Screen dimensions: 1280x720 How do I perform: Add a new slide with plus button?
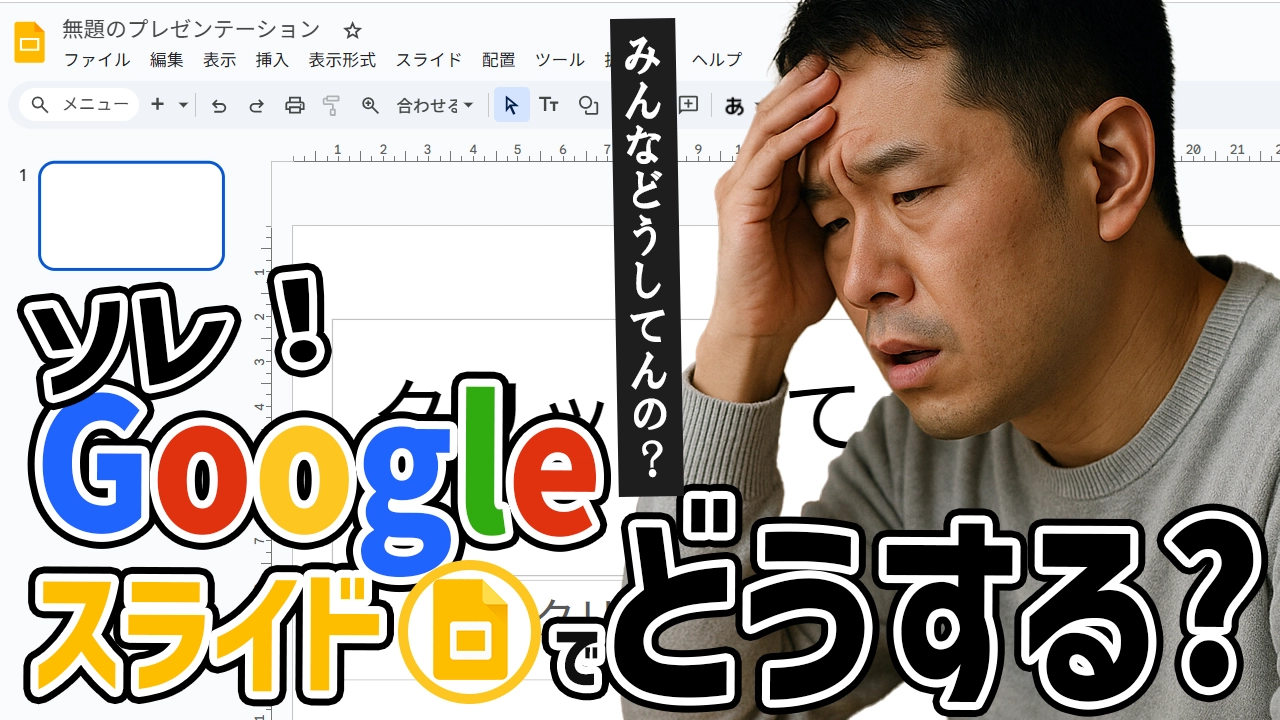coord(157,105)
